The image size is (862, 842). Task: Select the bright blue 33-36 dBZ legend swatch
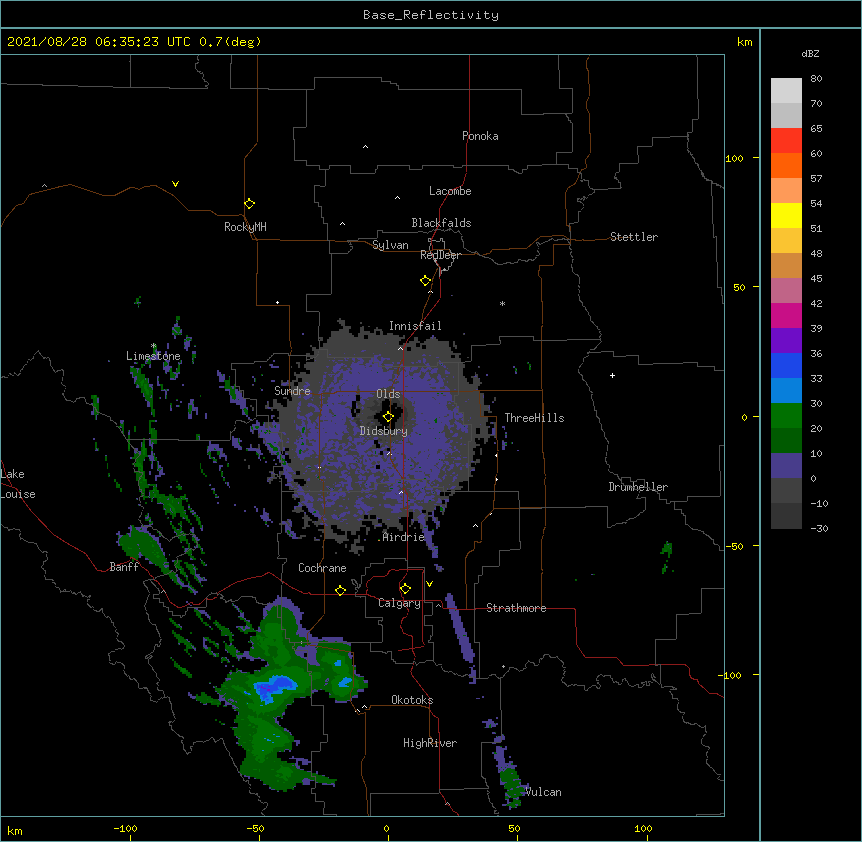tap(786, 365)
